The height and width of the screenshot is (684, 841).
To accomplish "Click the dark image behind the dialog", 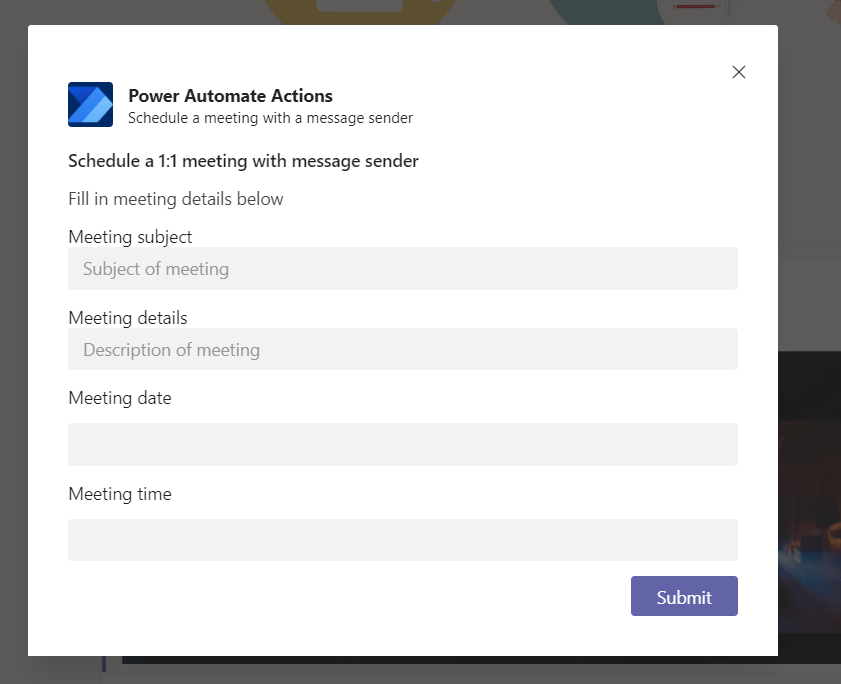I will (808, 500).
